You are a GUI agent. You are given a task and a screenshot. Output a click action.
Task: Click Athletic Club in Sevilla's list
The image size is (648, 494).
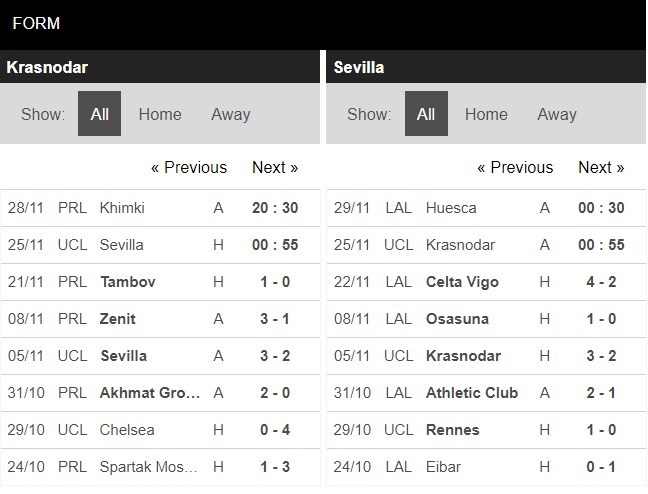point(472,393)
